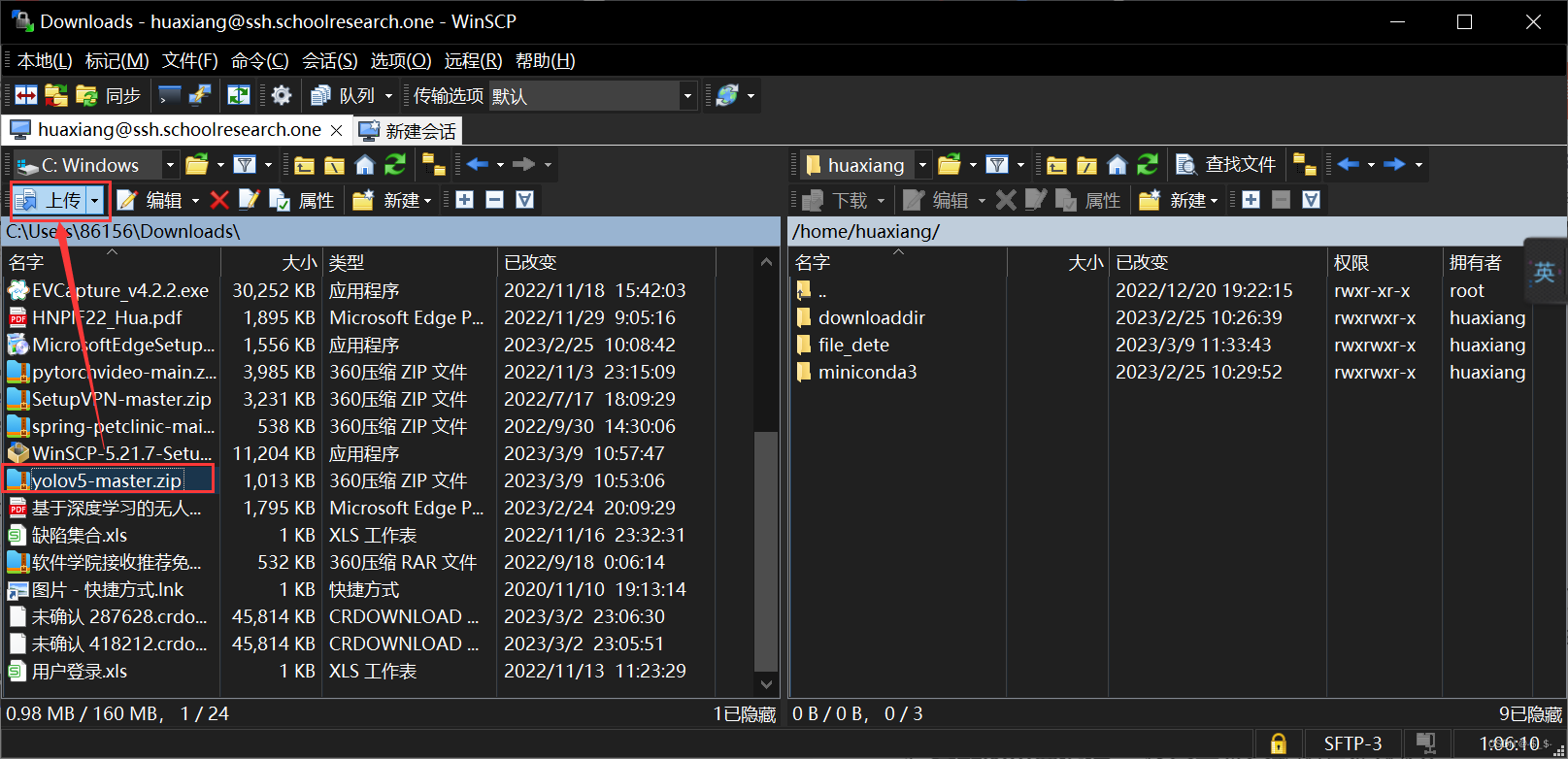The width and height of the screenshot is (1568, 759).
Task: Select the miniconda3 remote folder
Action: point(867,372)
